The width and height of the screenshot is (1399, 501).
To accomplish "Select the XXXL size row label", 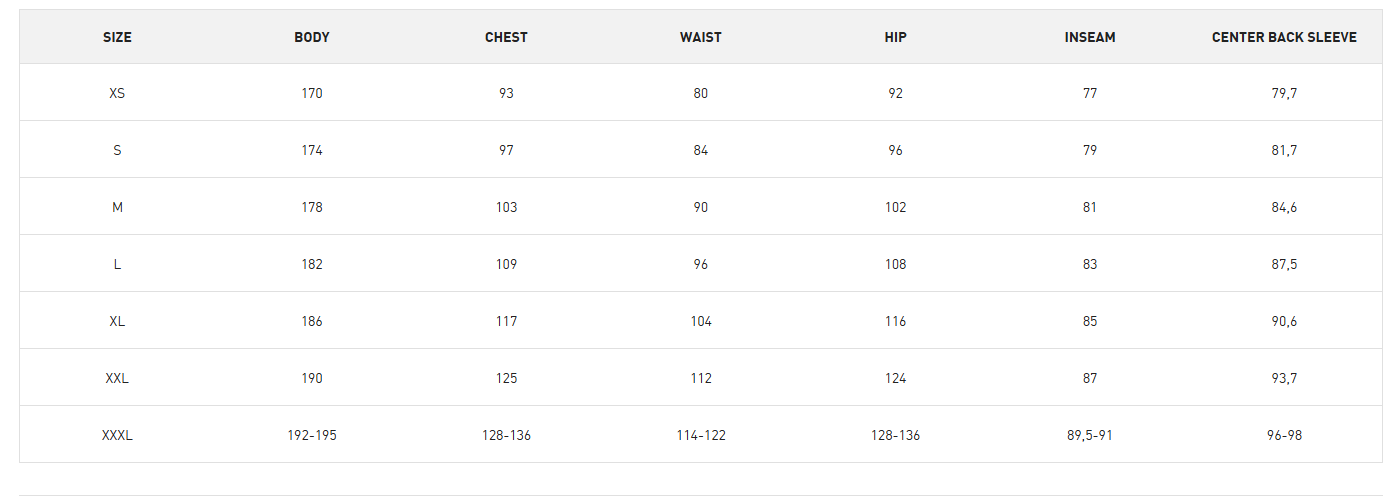I will point(117,435).
